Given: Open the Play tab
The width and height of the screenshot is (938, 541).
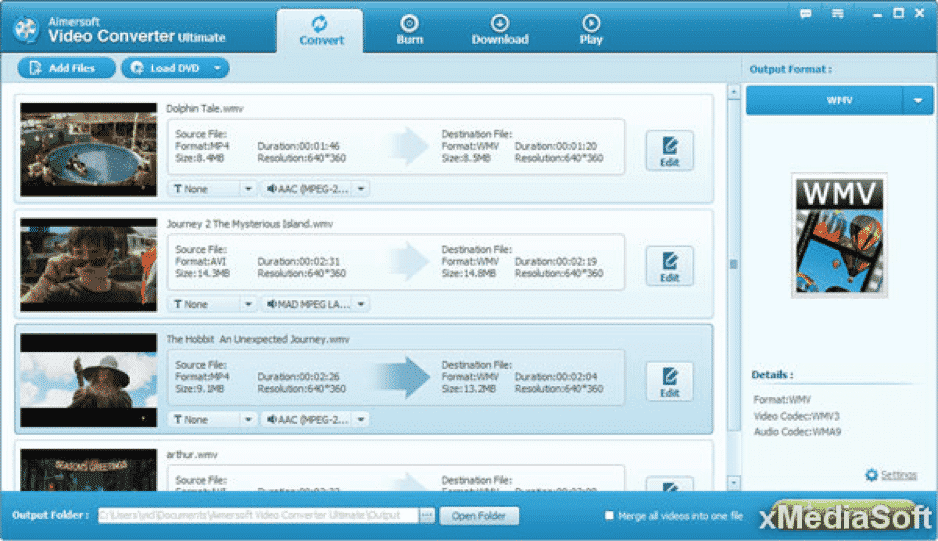Looking at the screenshot, I should pos(591,31).
